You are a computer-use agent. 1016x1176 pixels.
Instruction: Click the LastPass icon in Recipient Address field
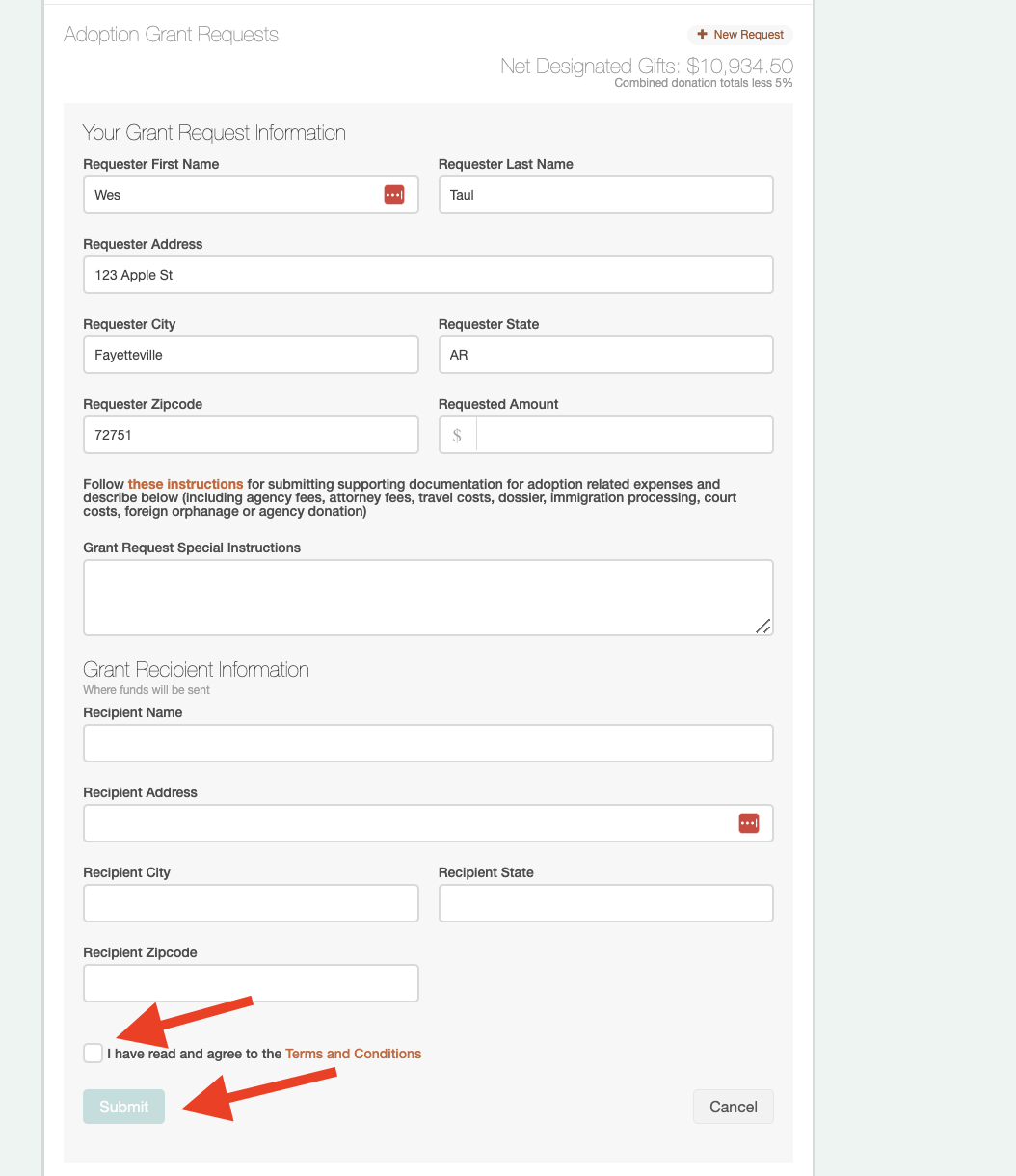[x=749, y=823]
